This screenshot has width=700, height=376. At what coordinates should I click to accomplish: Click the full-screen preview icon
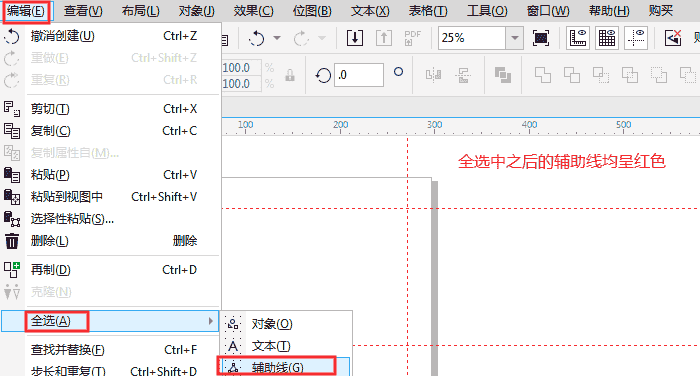[541, 38]
